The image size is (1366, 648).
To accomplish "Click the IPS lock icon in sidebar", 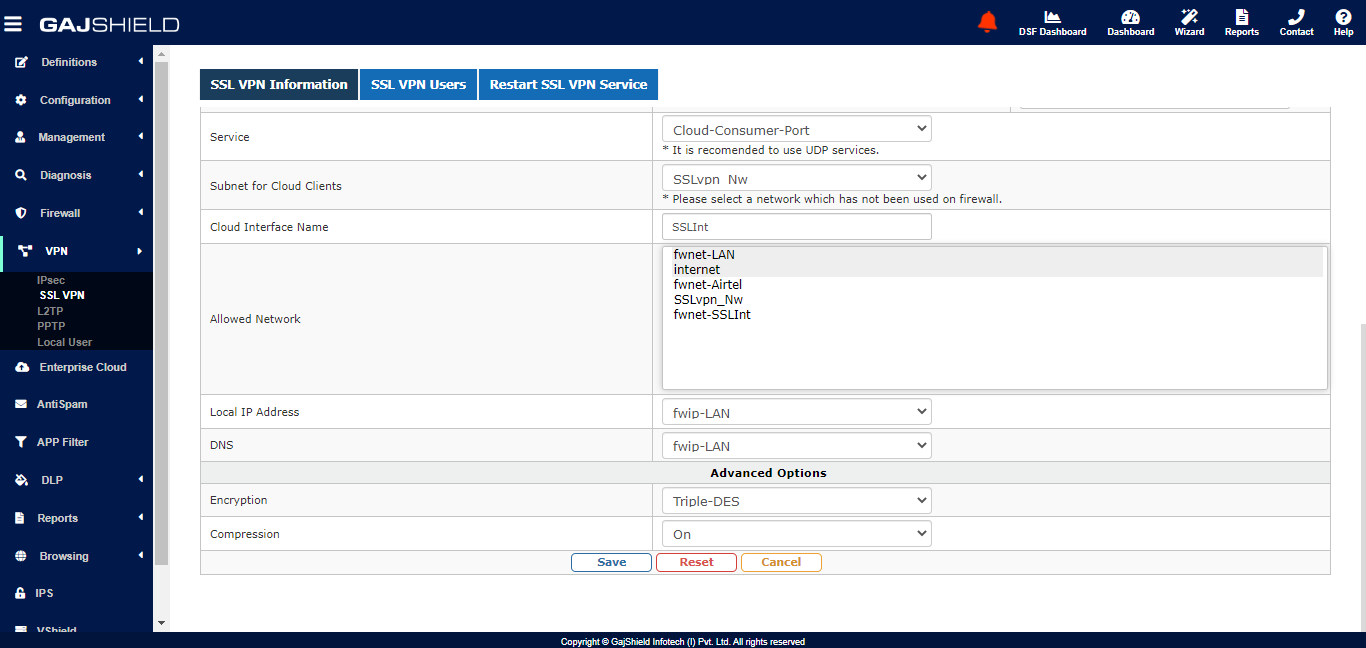I will pos(20,593).
